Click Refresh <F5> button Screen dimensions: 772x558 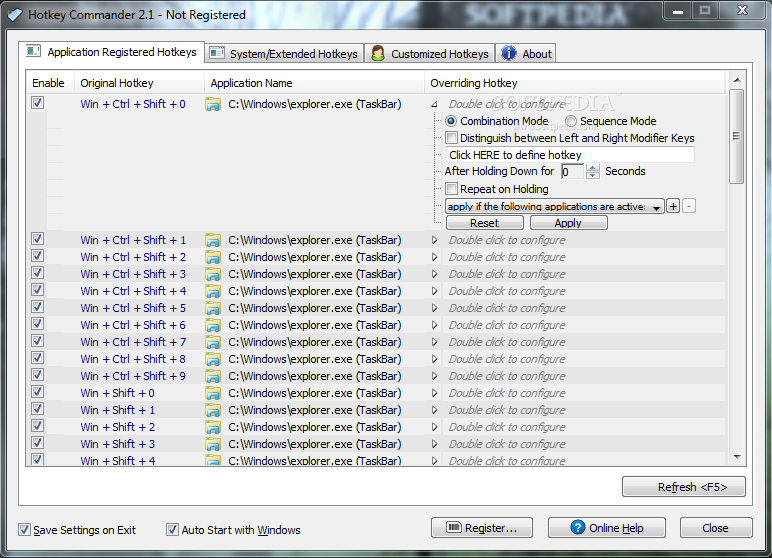(684, 487)
